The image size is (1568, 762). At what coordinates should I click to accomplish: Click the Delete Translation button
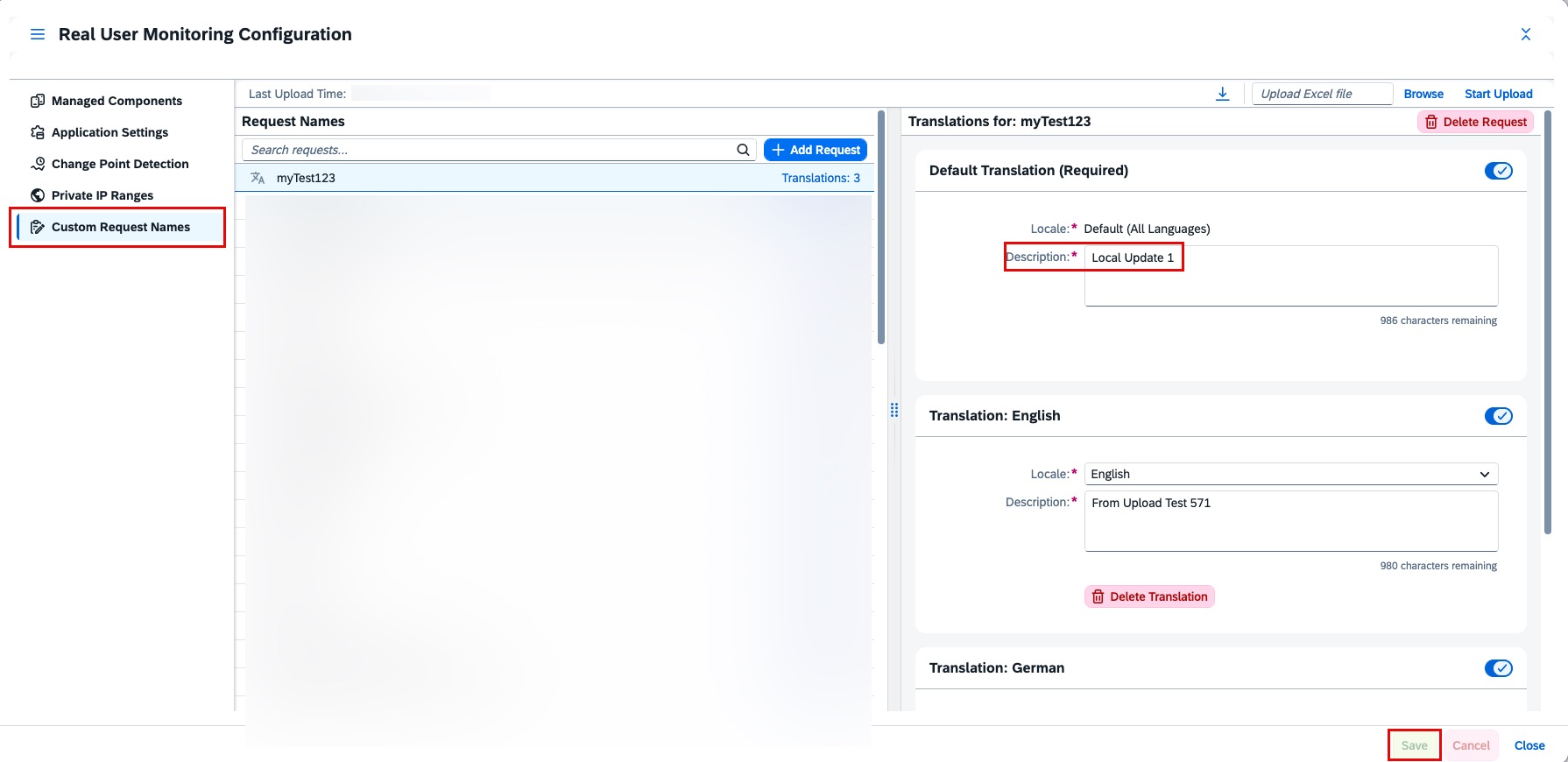[1149, 596]
